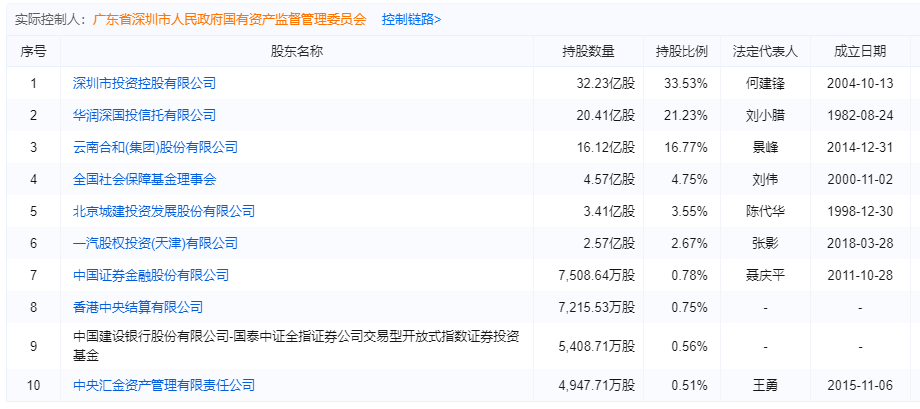Select legal representative 聂庆平

click(x=765, y=275)
